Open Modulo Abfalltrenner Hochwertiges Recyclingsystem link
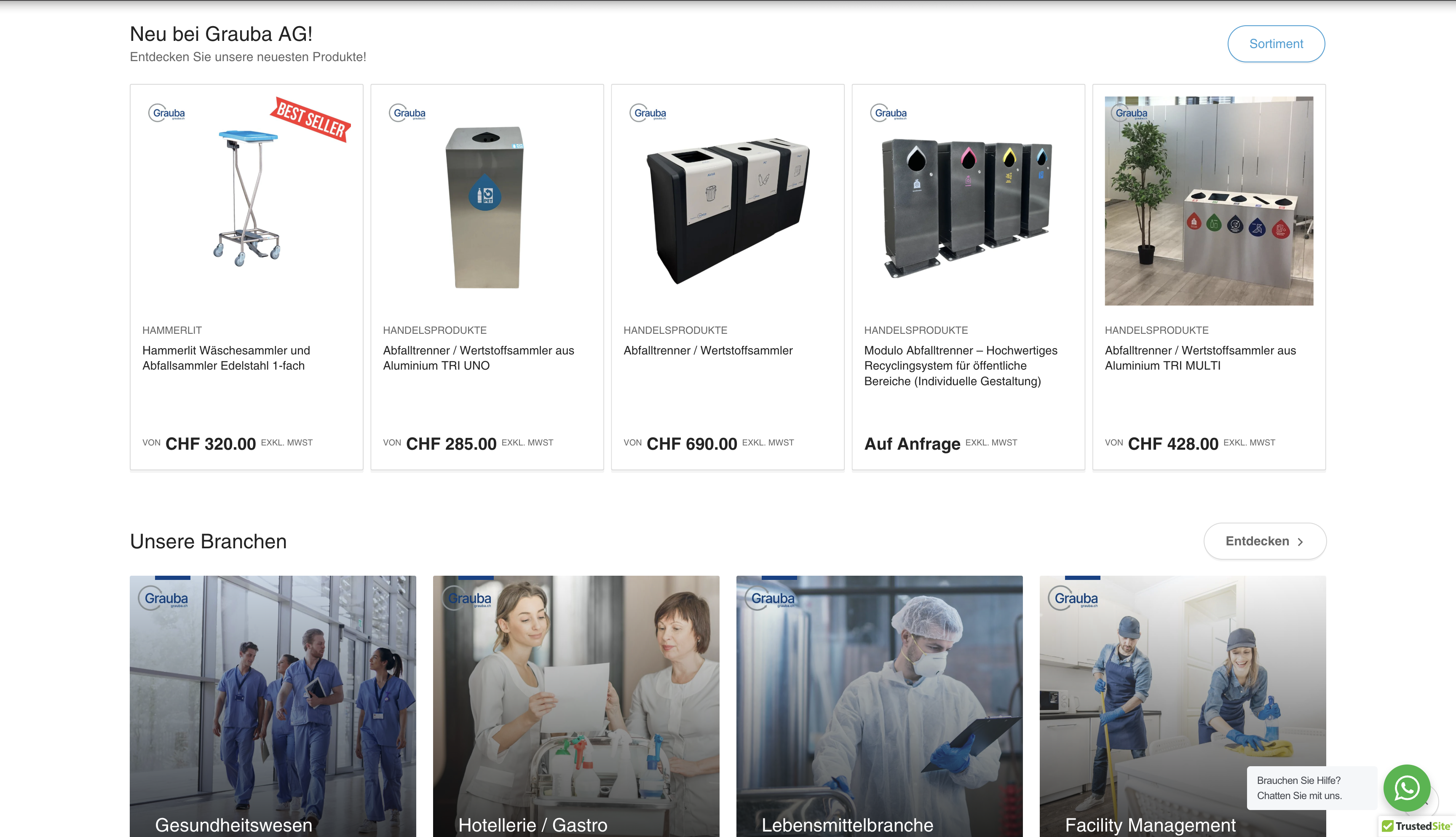 [961, 366]
